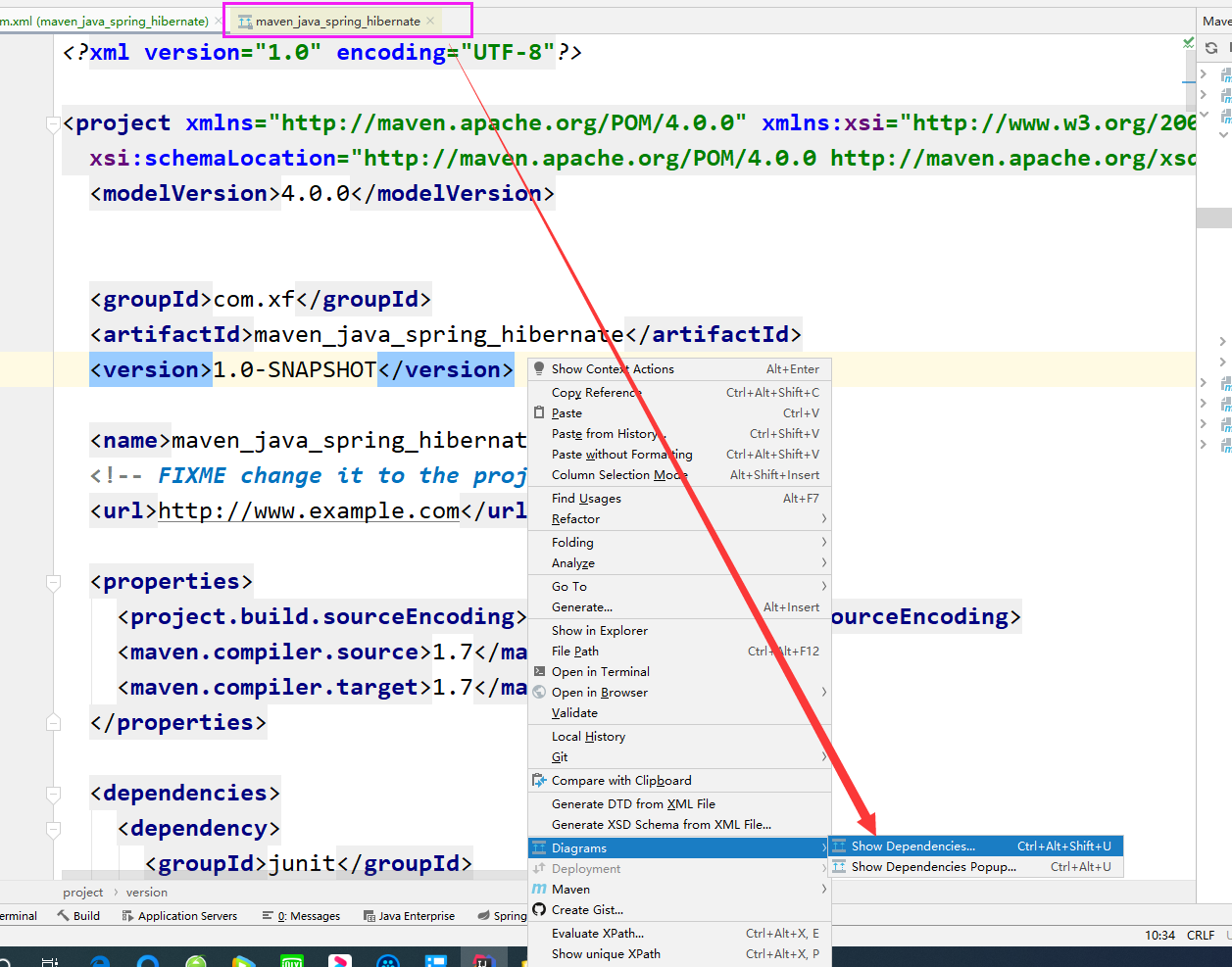
Task: Open Application Servers tool window
Action: (x=179, y=916)
